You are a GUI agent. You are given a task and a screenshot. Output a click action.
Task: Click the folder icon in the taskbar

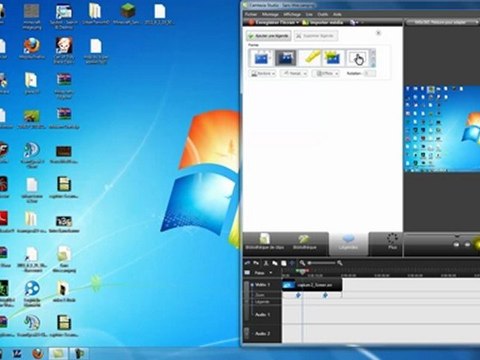[58, 353]
